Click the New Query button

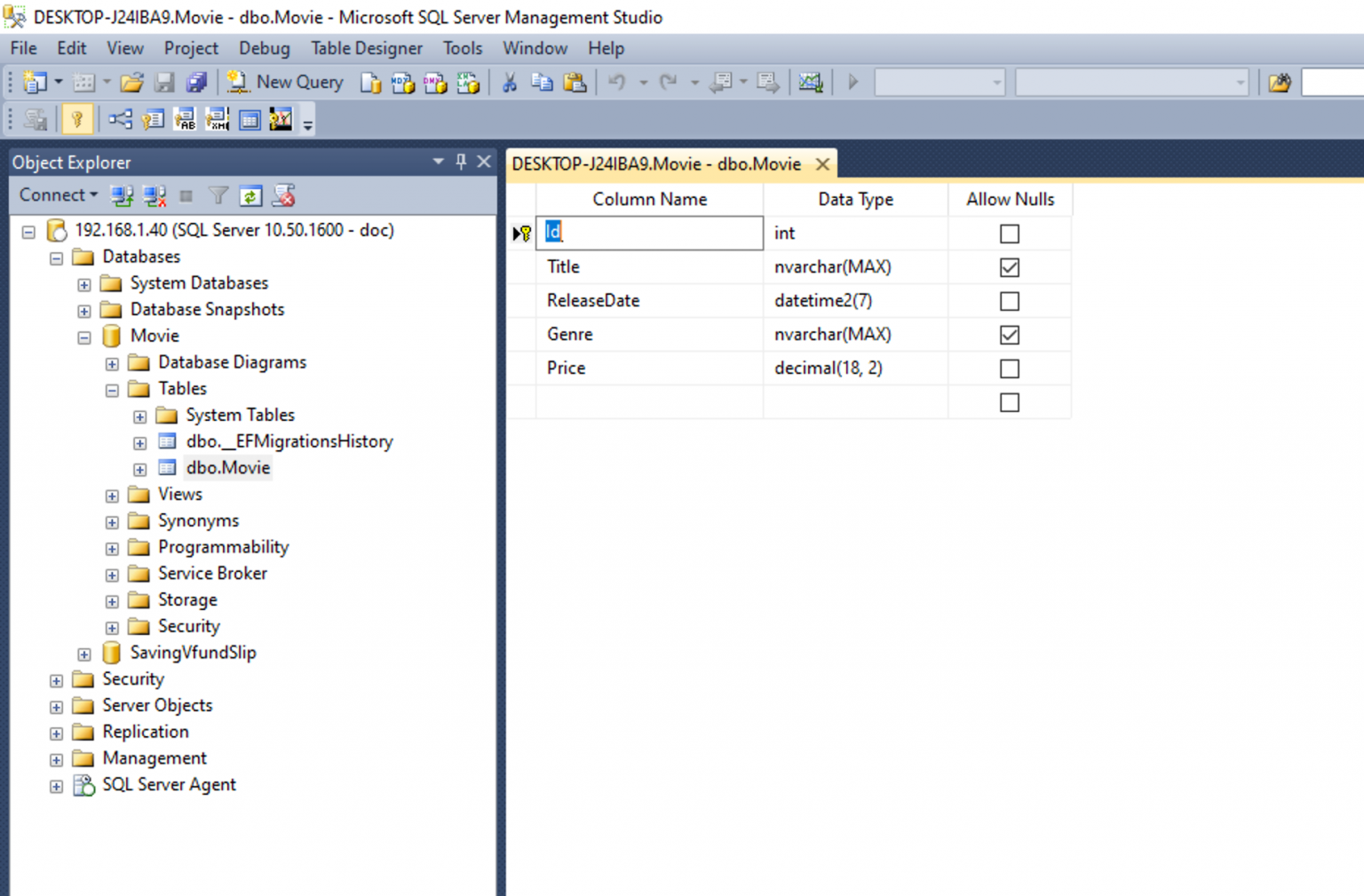(286, 83)
